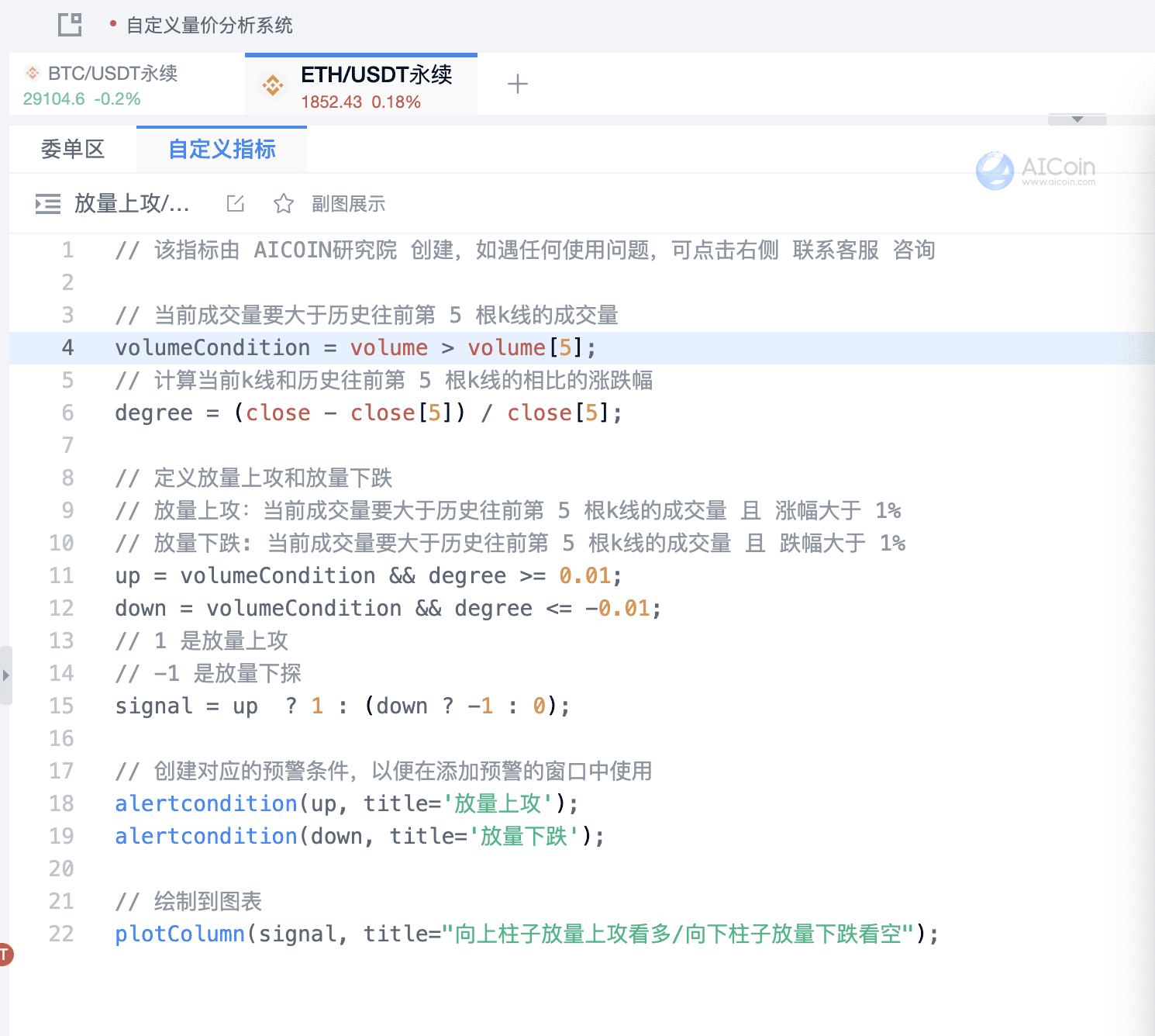Click the layout window icon at top left
Screen dimensions: 1155x1036
tap(70, 25)
